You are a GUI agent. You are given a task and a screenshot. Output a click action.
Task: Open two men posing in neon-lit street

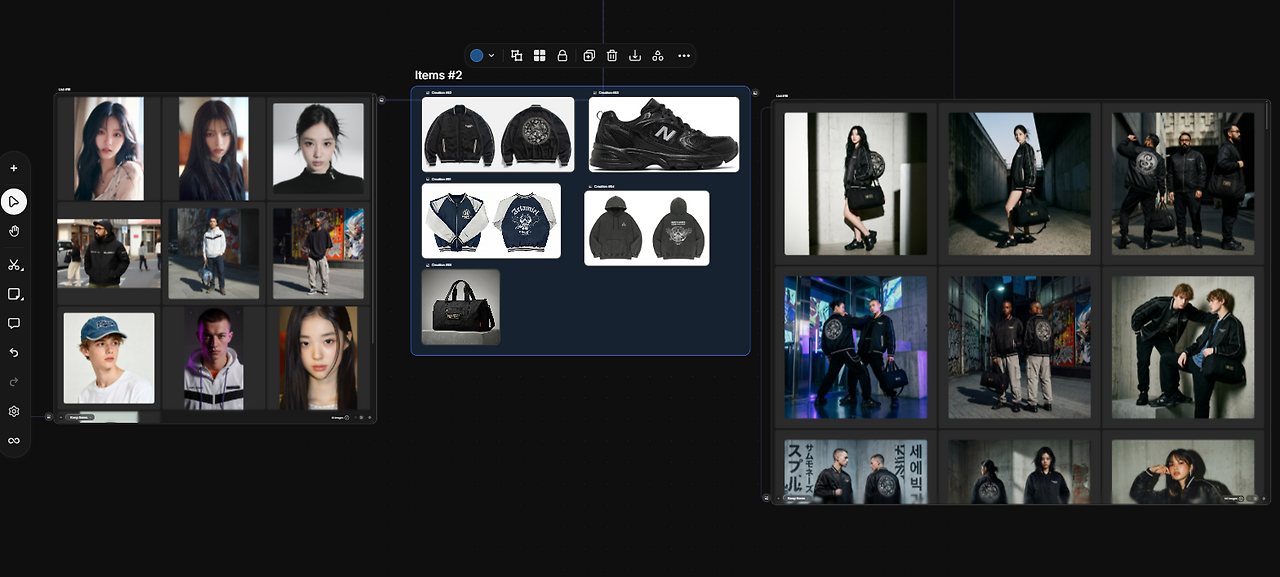[x=855, y=347]
